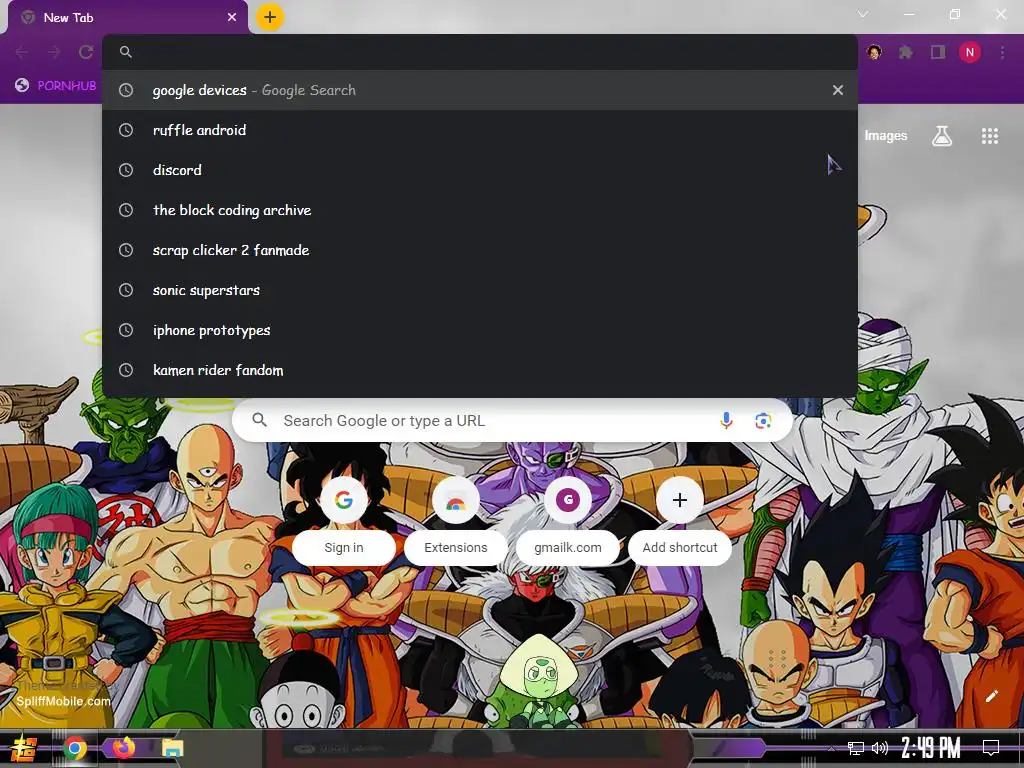
Task: Open the Google apps grid
Action: (x=990, y=136)
